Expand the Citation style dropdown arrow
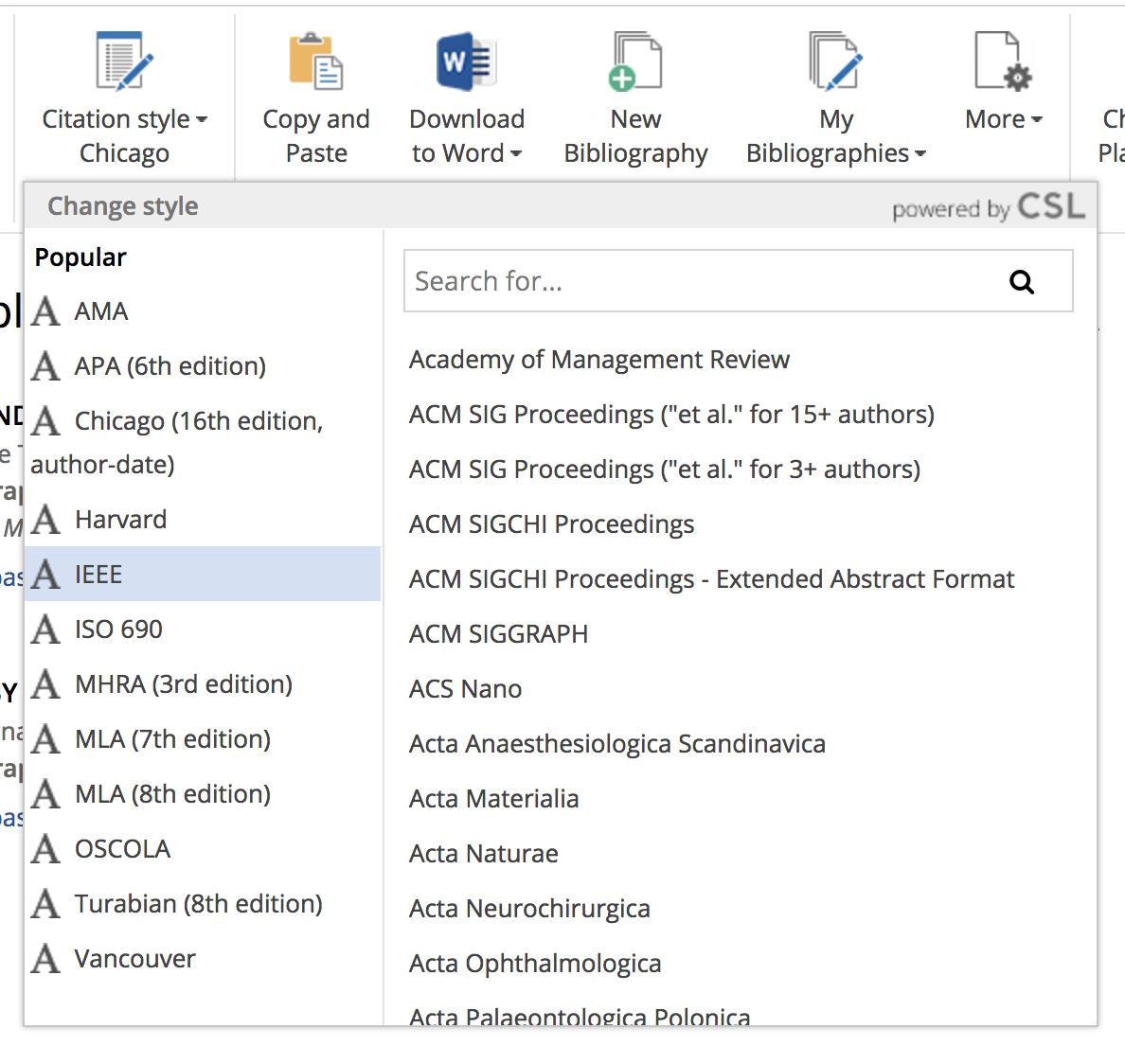1125x1064 pixels. [x=202, y=119]
